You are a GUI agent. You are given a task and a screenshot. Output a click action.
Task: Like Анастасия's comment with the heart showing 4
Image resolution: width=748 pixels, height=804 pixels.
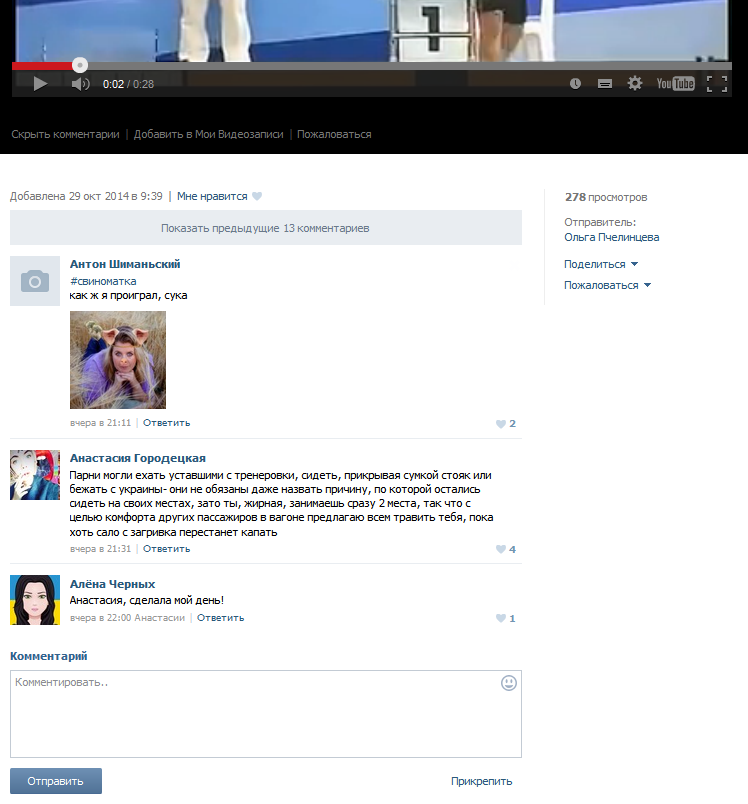coord(506,549)
